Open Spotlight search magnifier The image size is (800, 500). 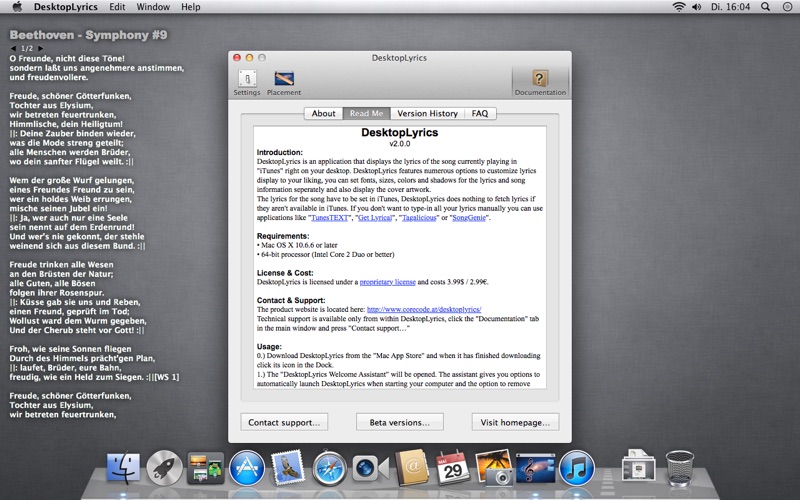point(765,7)
